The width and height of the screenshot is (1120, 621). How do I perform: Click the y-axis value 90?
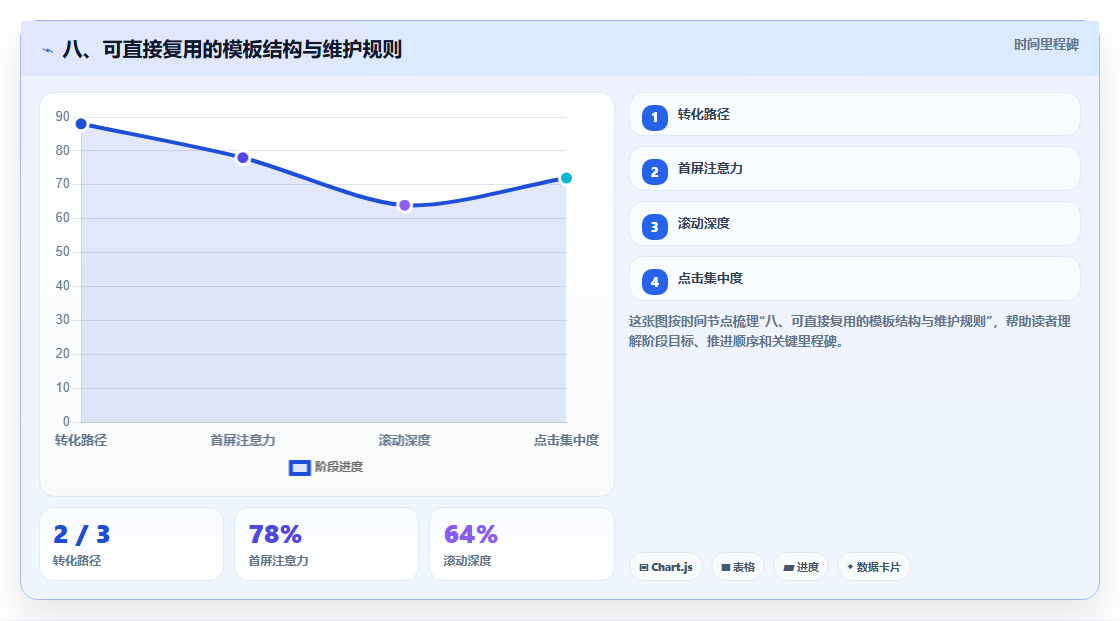click(63, 116)
